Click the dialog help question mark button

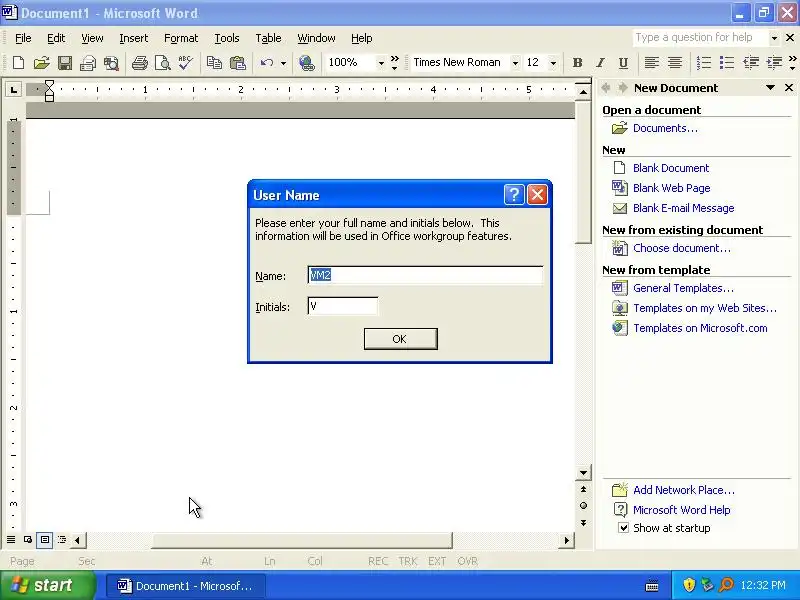click(x=514, y=194)
